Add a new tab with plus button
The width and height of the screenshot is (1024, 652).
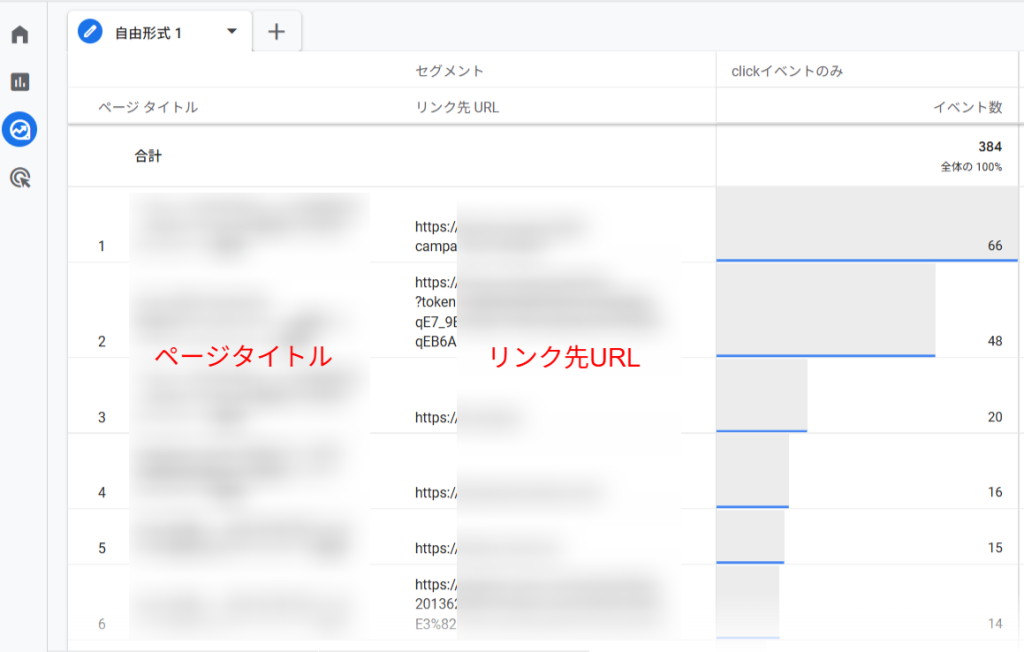pos(277,32)
